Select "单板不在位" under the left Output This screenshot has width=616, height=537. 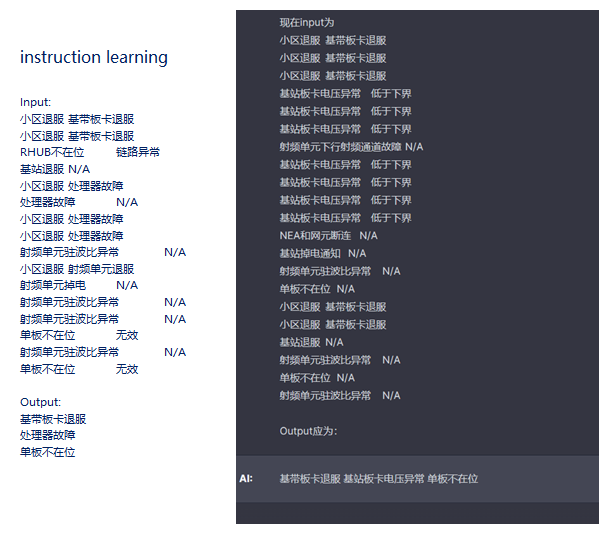point(47,452)
